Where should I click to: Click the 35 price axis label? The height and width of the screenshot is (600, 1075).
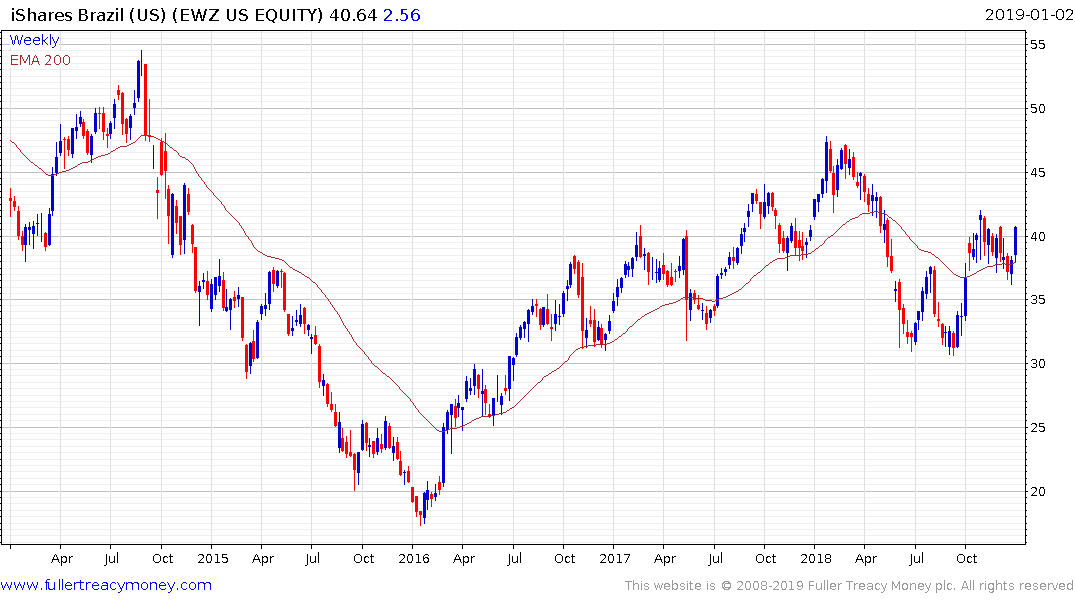[1037, 300]
